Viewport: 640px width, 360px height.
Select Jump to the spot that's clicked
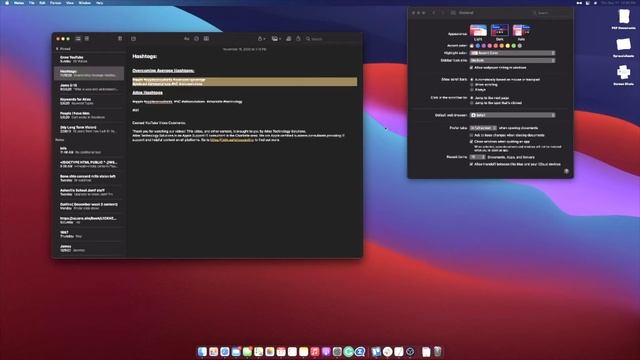(472, 103)
